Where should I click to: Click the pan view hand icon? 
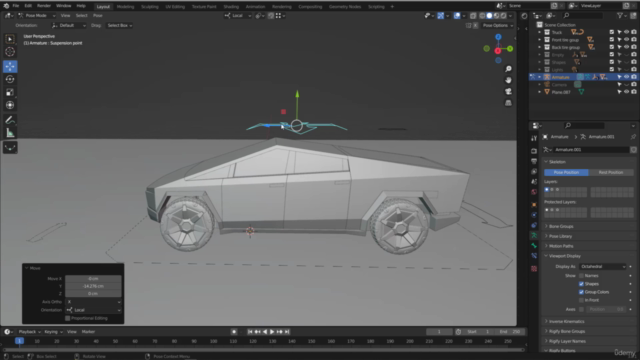[x=508, y=80]
